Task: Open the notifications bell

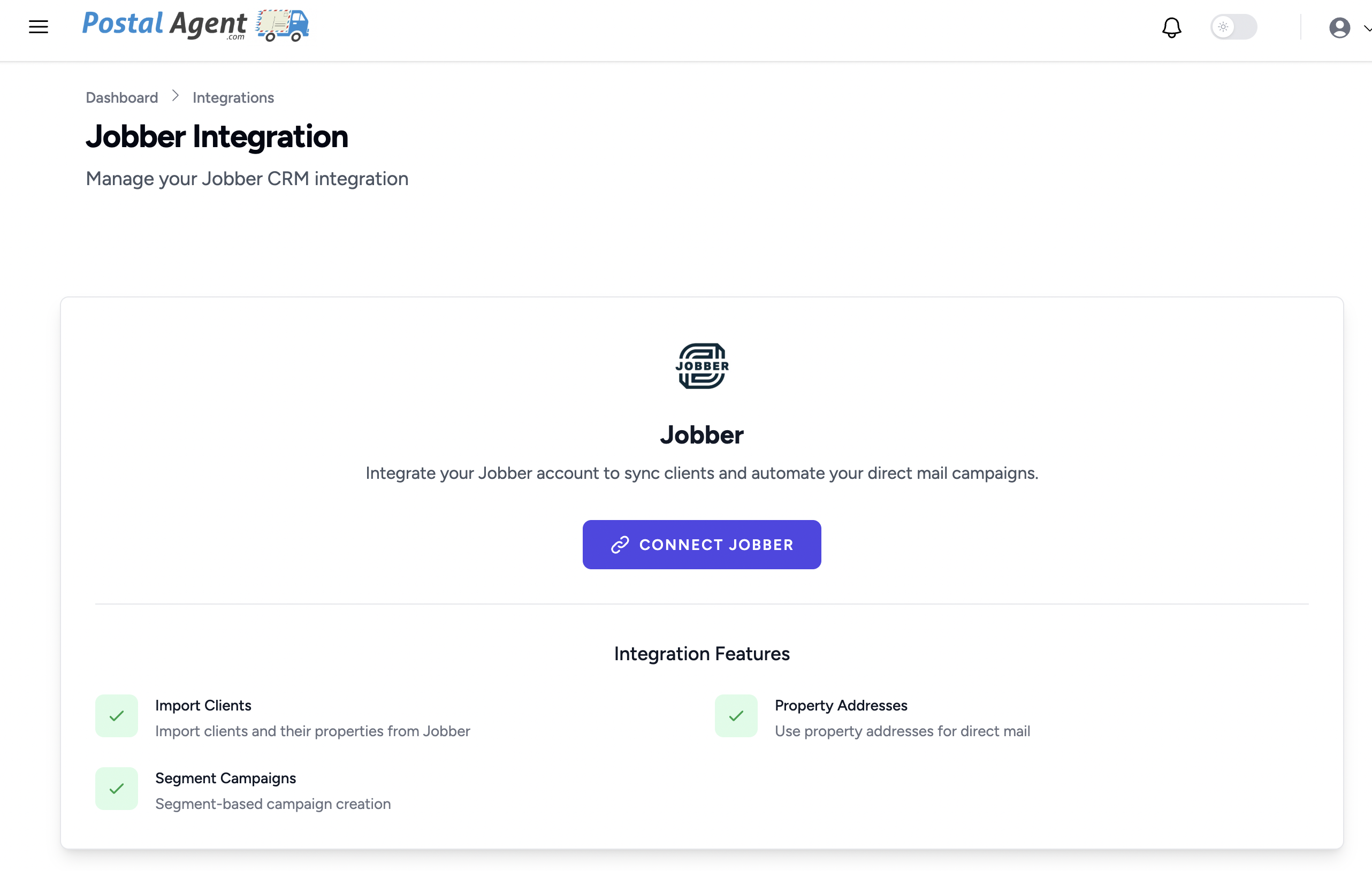Action: (x=1171, y=27)
